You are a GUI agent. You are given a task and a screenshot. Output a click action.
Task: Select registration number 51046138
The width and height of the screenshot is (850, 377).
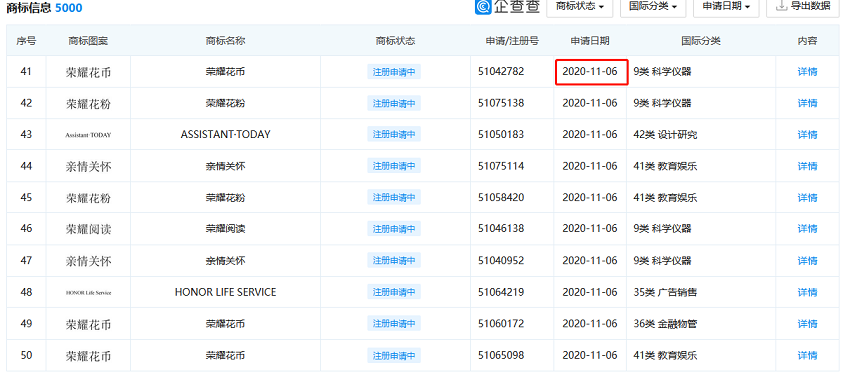(501, 228)
